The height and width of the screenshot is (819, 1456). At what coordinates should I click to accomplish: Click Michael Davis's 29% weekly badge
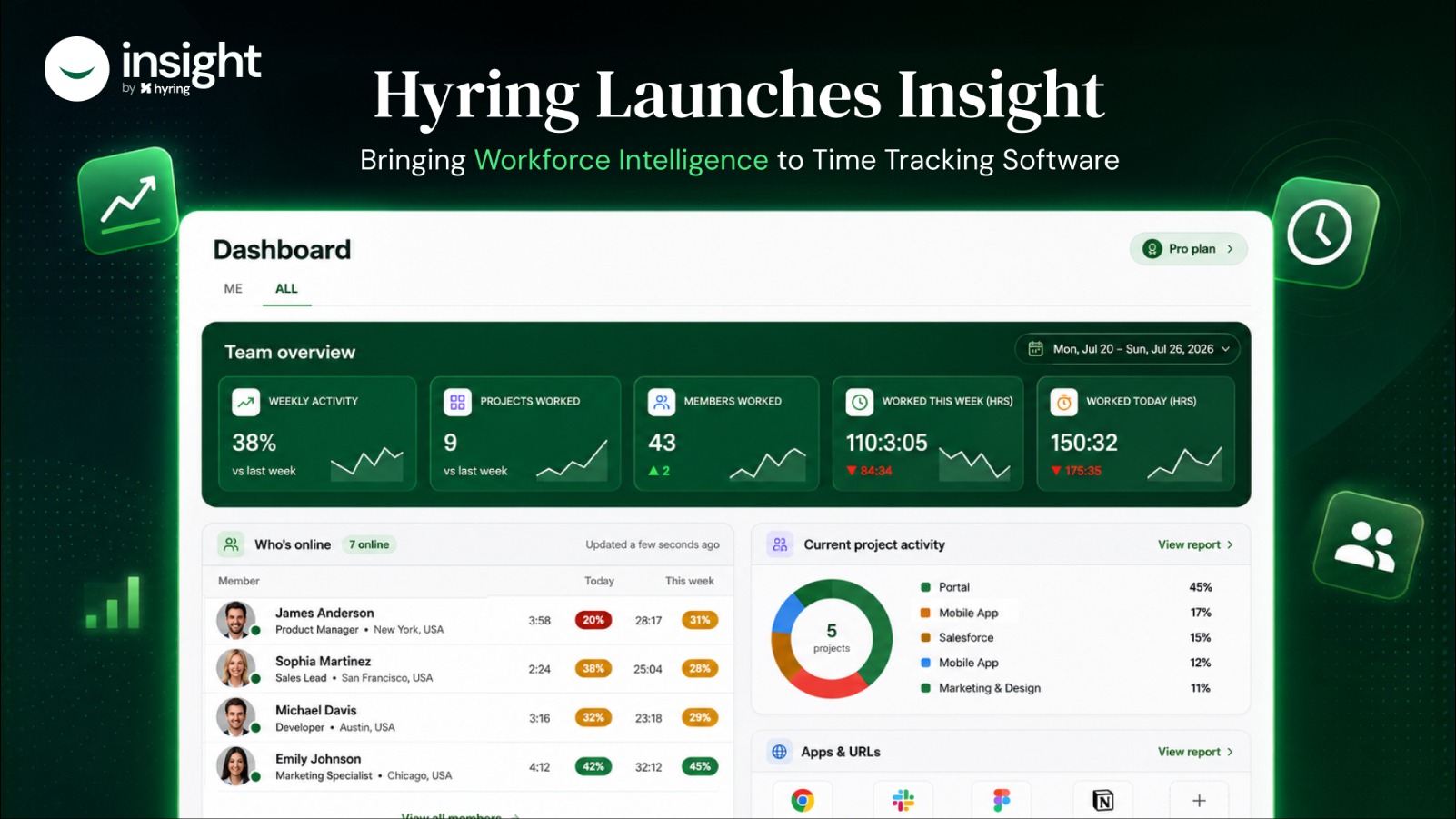coord(700,717)
